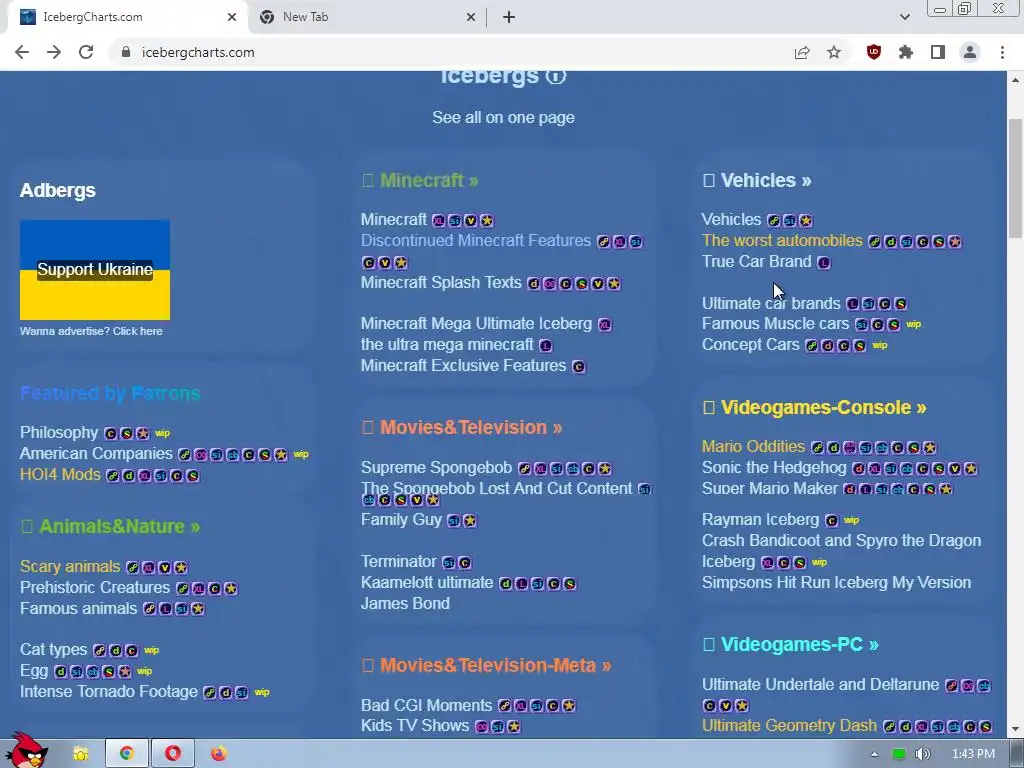Viewport: 1024px width, 768px height.
Task: Click the browser forward arrow
Action: point(54,52)
